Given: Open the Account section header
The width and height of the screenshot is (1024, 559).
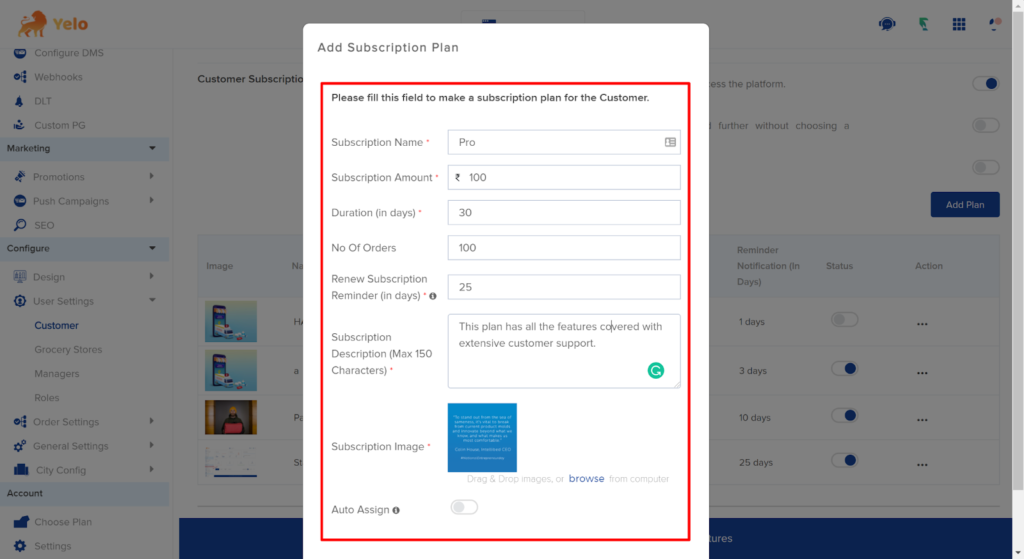Looking at the screenshot, I should click(84, 494).
